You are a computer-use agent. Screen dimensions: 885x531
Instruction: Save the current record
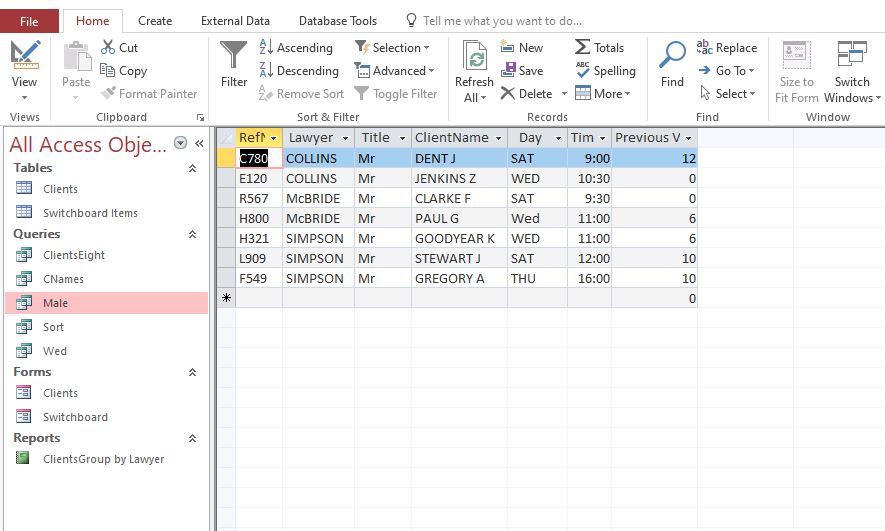[x=522, y=70]
